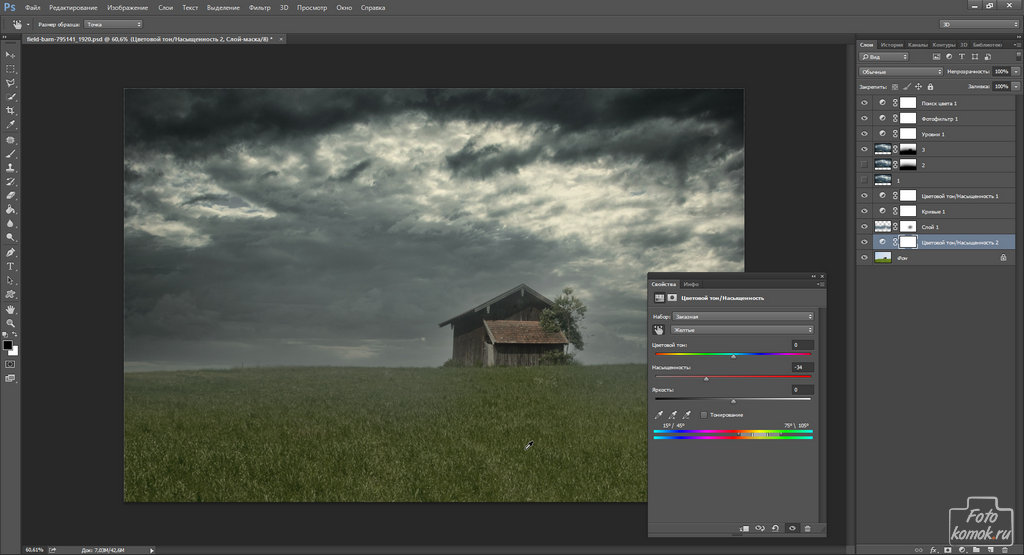Lock all for layer via padlock icon

point(930,87)
